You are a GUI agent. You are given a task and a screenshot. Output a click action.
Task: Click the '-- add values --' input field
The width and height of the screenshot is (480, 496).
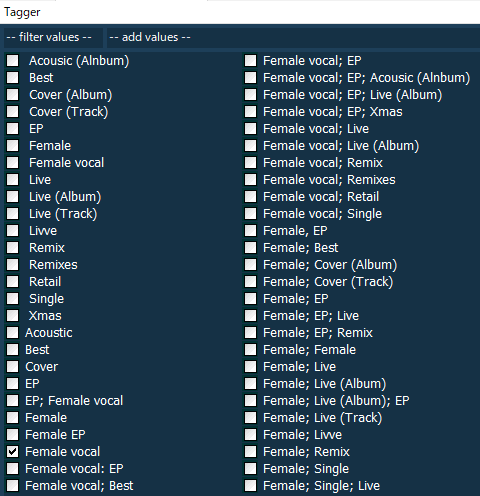coord(293,37)
